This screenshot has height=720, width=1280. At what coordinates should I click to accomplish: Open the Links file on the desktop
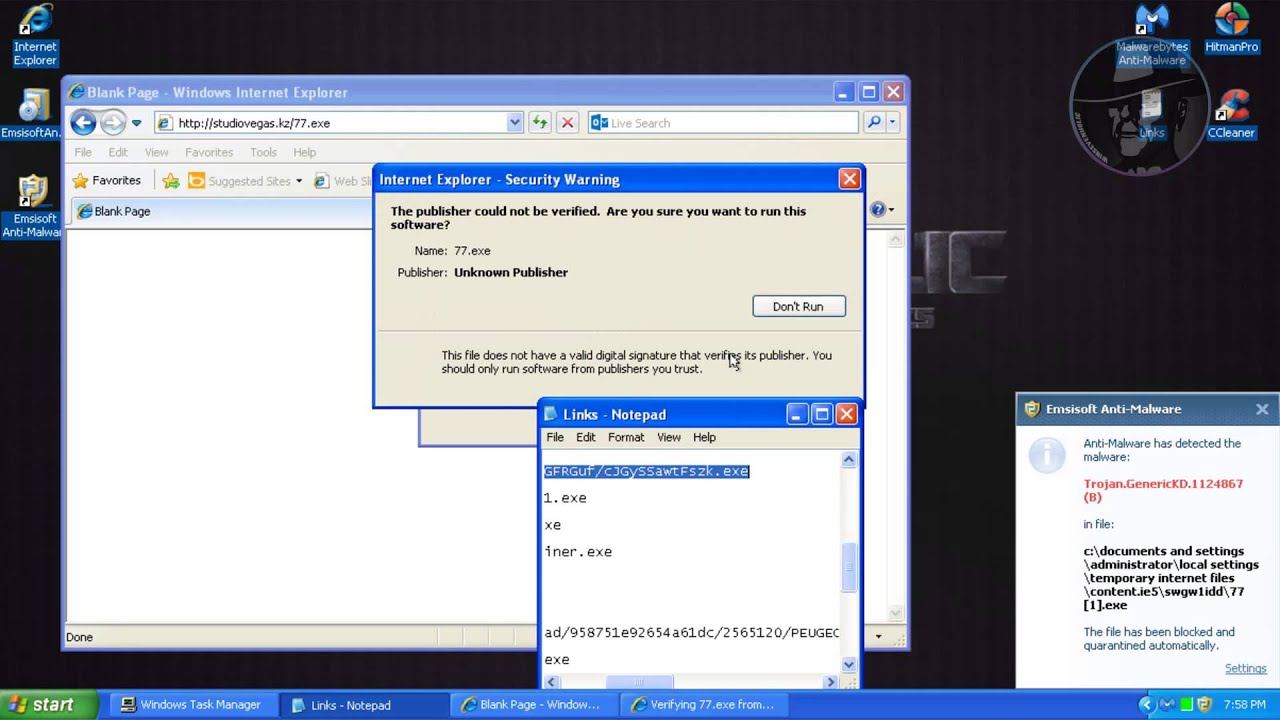(x=1151, y=112)
